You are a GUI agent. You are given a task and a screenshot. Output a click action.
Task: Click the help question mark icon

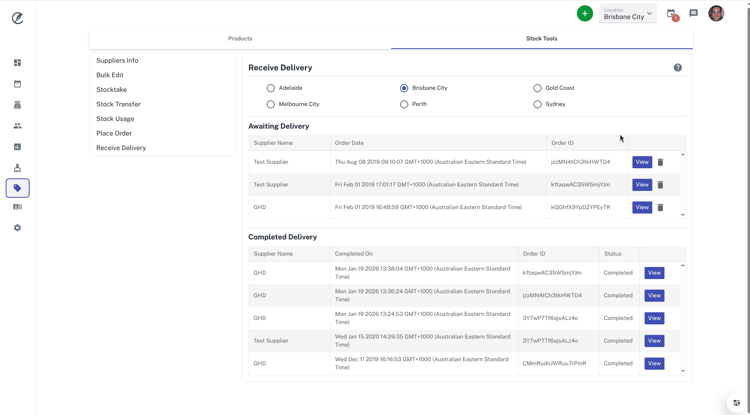pyautogui.click(x=677, y=68)
